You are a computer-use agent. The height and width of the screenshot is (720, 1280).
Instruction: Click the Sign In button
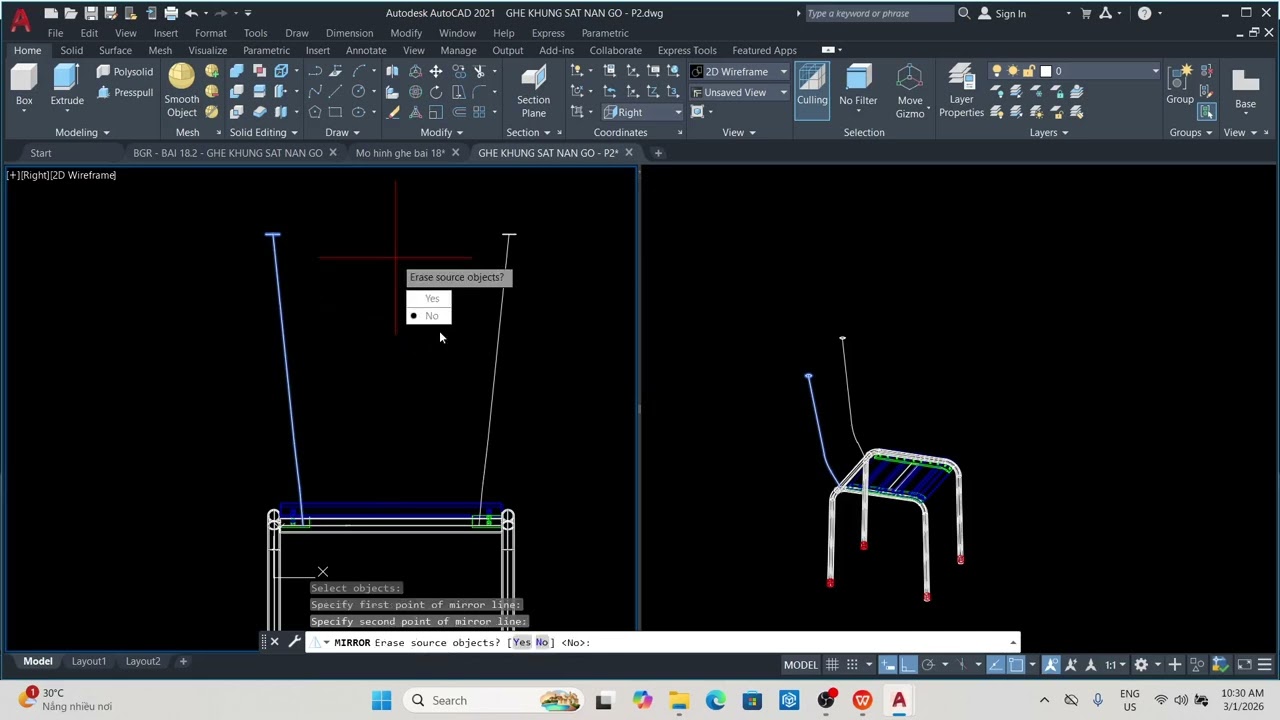1002,13
